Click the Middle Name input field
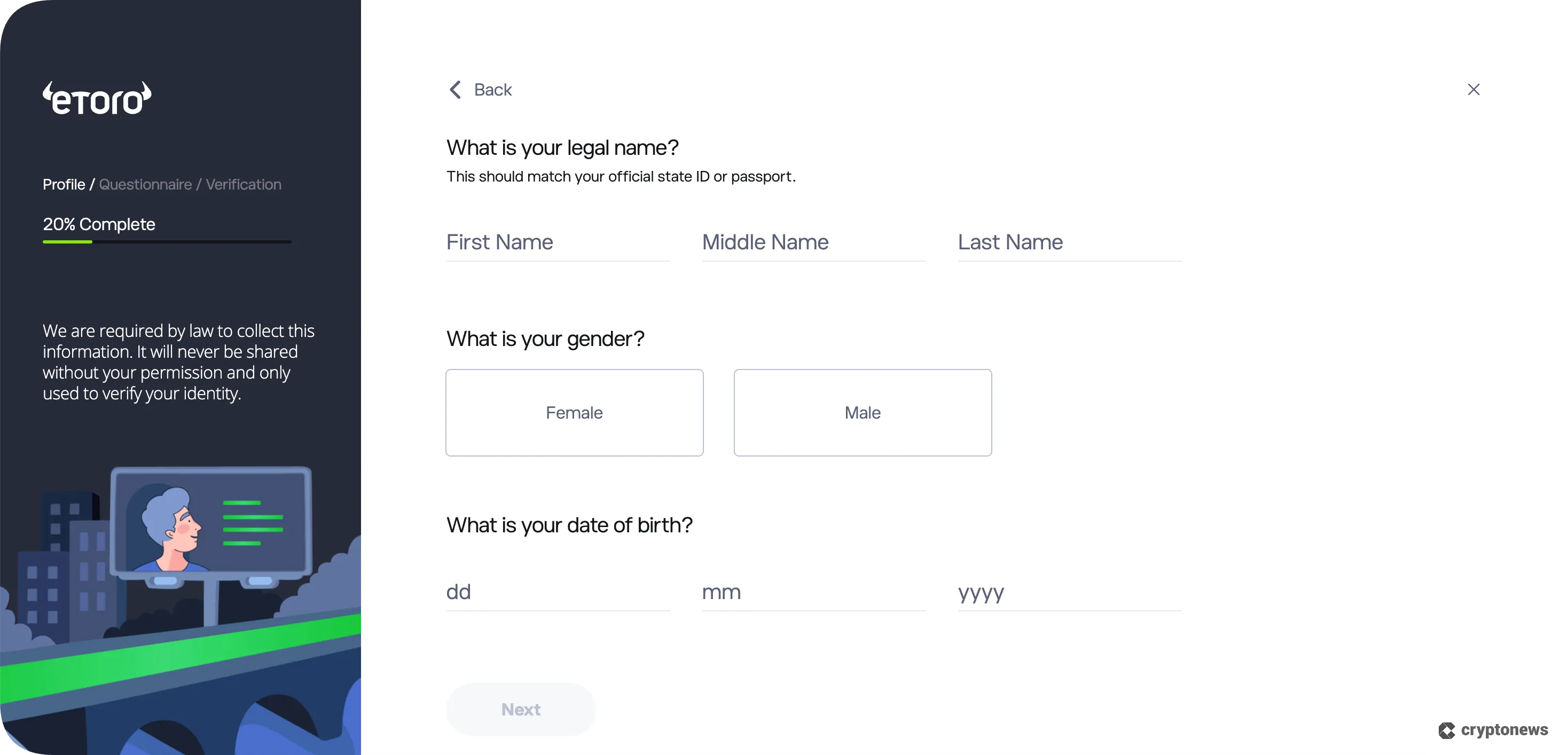Viewport: 1568px width, 755px height. coord(814,243)
